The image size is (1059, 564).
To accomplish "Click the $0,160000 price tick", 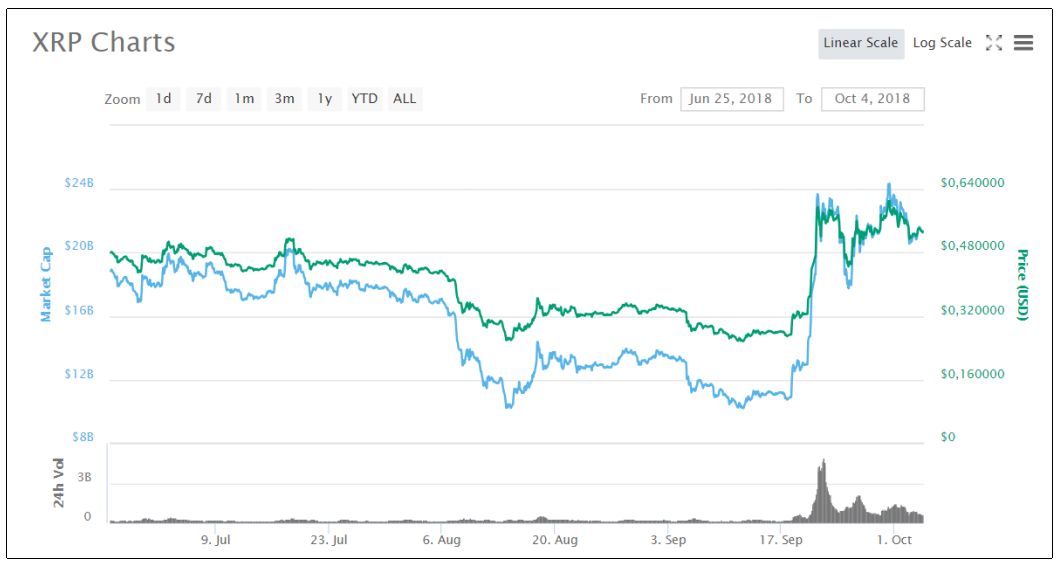I will click(972, 374).
